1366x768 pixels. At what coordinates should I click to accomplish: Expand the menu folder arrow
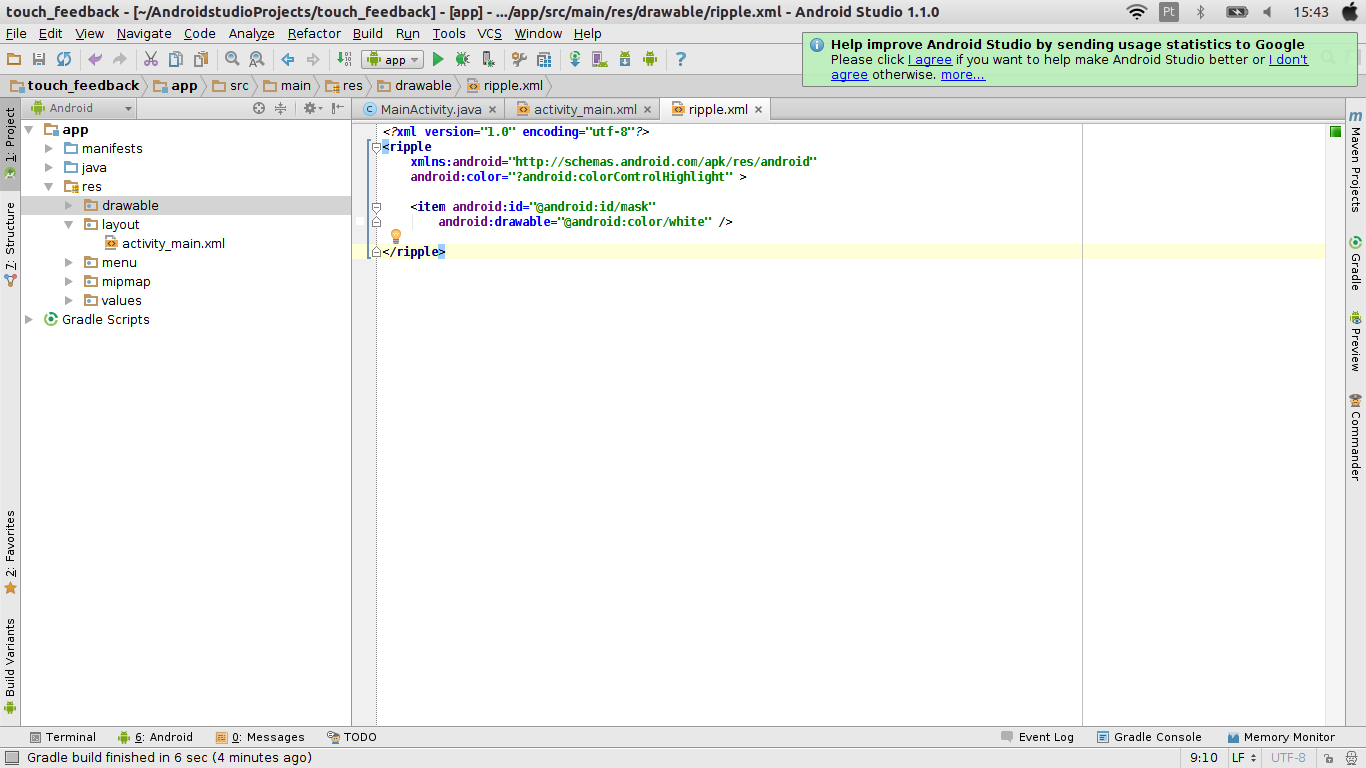point(69,262)
